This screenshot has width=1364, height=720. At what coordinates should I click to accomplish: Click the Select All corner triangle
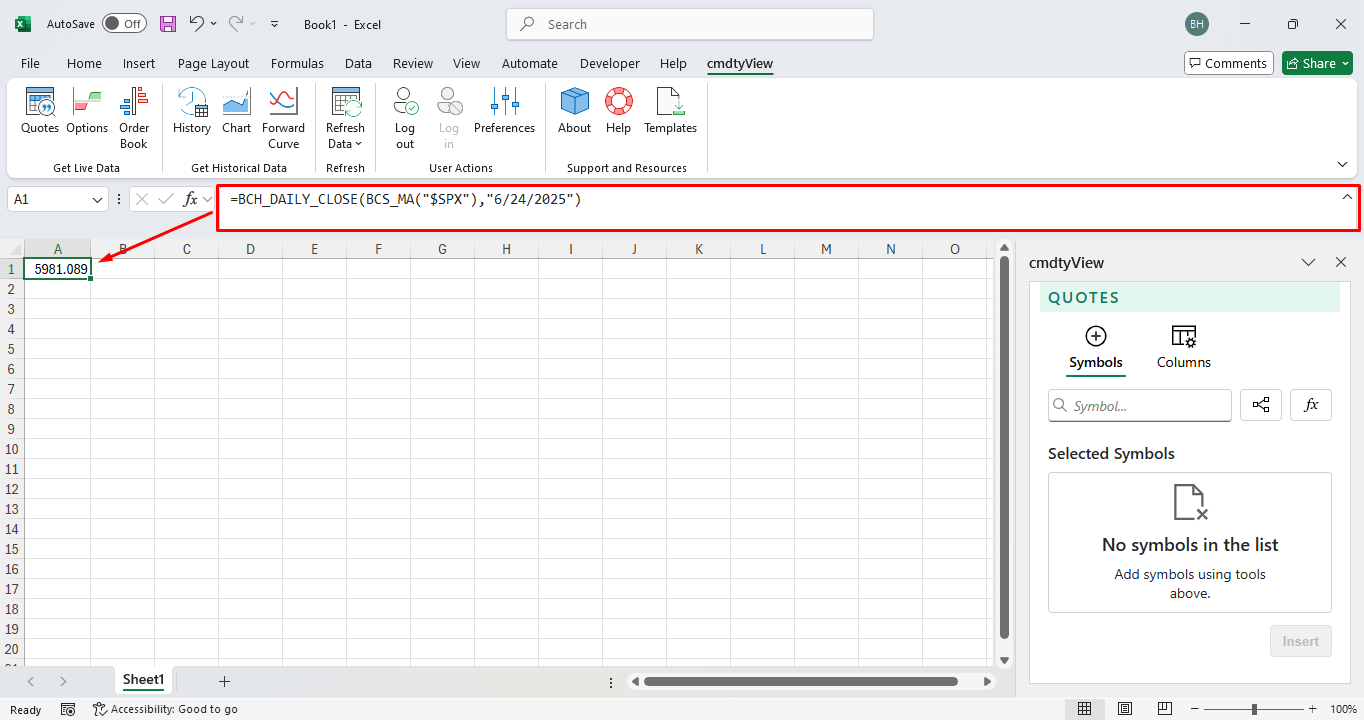[x=12, y=249]
